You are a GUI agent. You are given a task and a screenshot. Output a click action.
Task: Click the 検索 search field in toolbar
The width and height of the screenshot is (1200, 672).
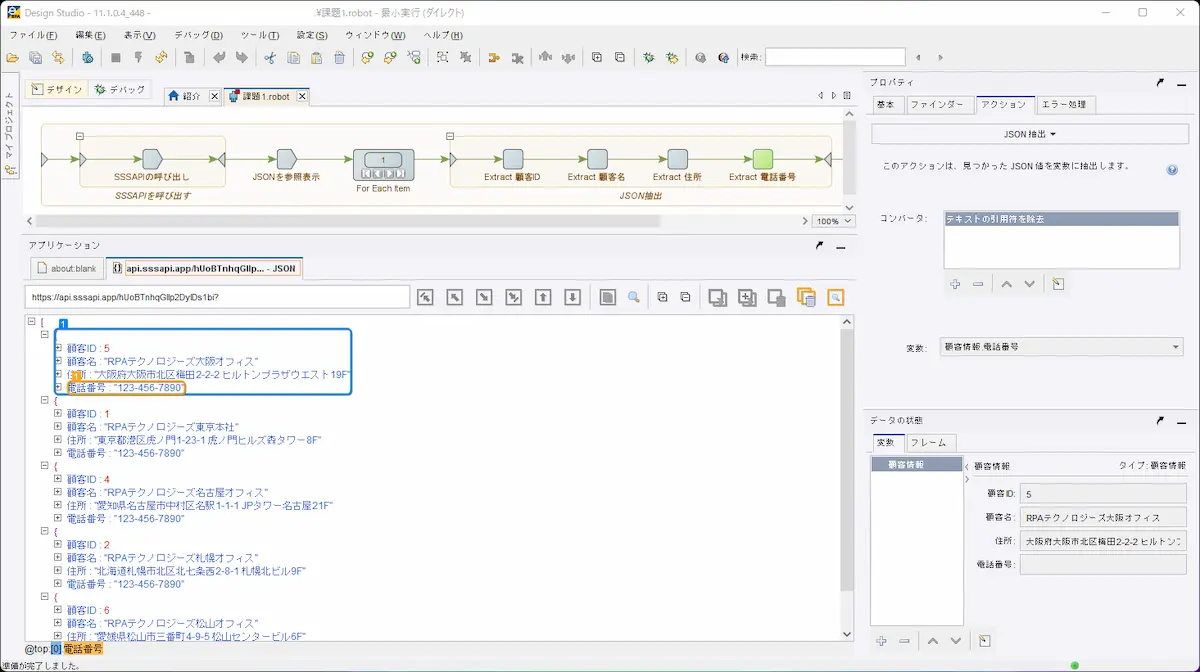click(x=835, y=58)
